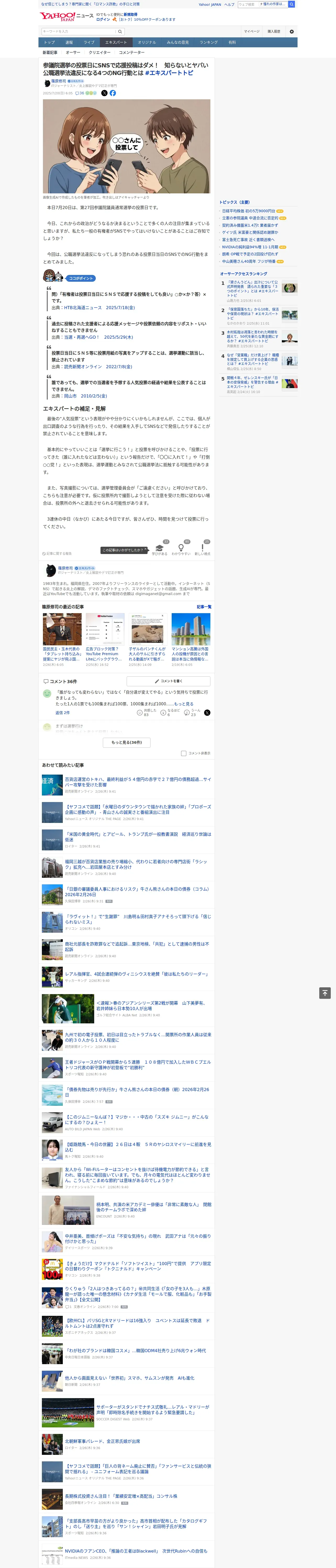The width and height of the screenshot is (336, 1568).
Task: Open the ランキング navigation tab
Action: [x=209, y=43]
